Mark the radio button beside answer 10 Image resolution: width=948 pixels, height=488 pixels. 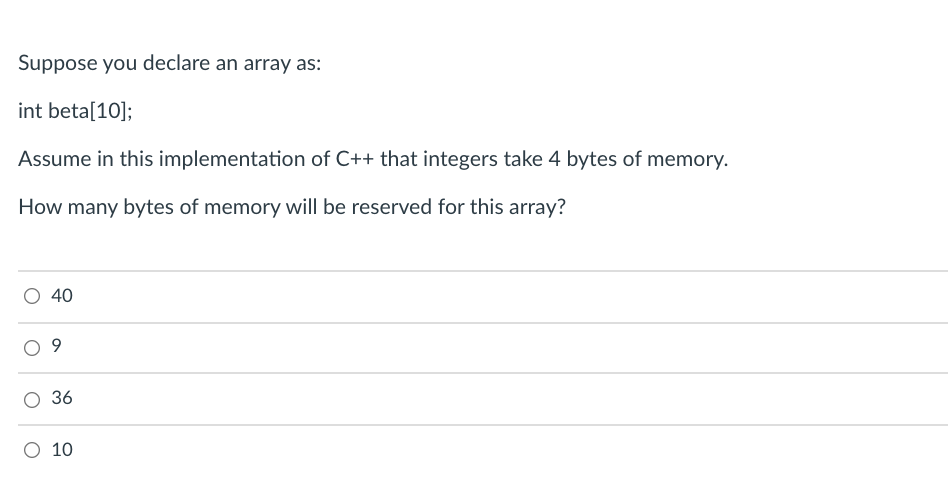pyautogui.click(x=32, y=450)
